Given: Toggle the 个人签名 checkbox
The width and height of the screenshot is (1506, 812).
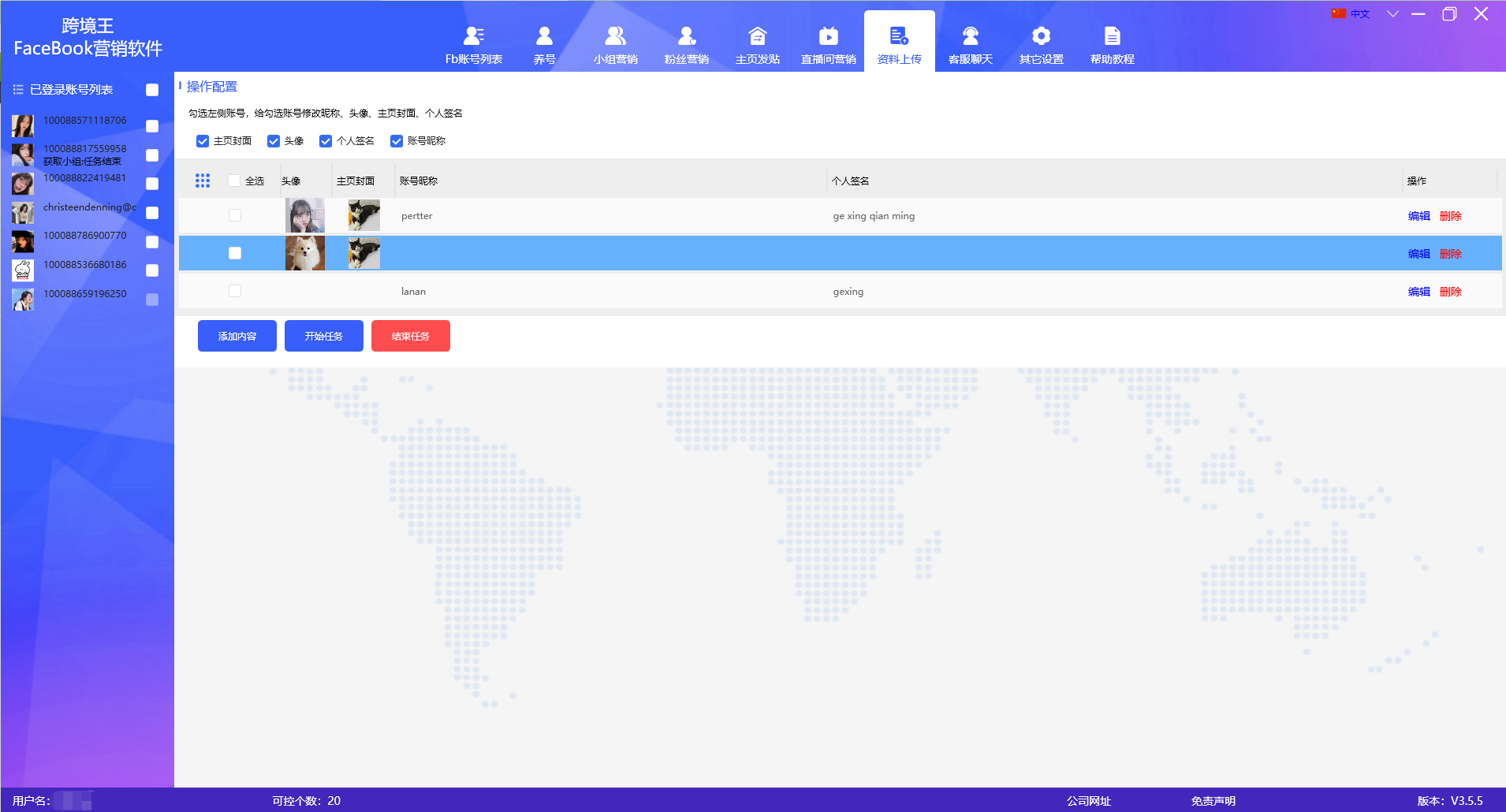Looking at the screenshot, I should point(326,141).
